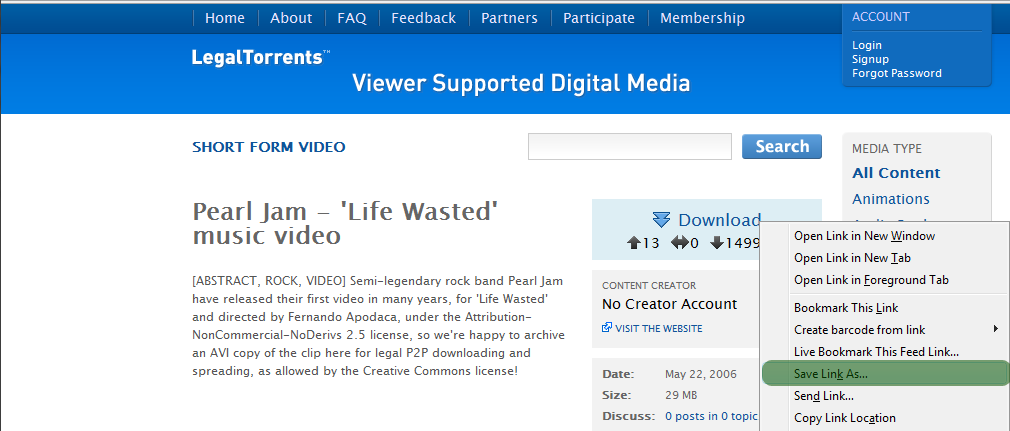Filter media type by Animations
1010x431 pixels.
pos(890,199)
